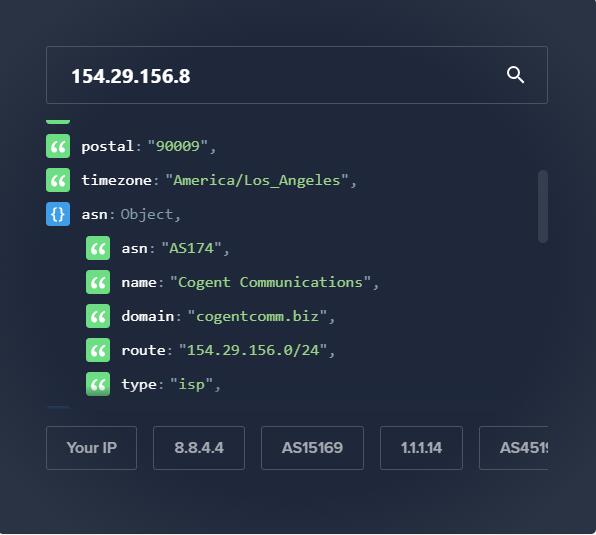Click the quote icon next to name
This screenshot has height=535, width=596.
pos(98,282)
